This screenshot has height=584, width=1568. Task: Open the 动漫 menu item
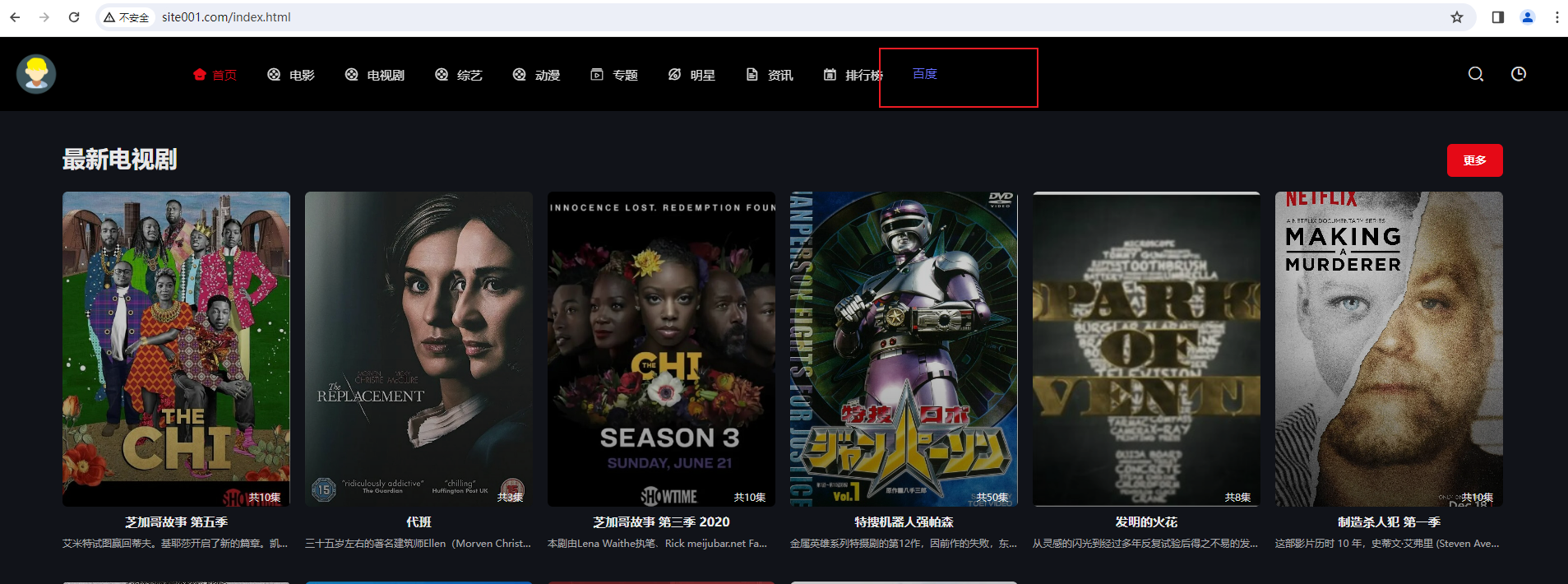[548, 76]
